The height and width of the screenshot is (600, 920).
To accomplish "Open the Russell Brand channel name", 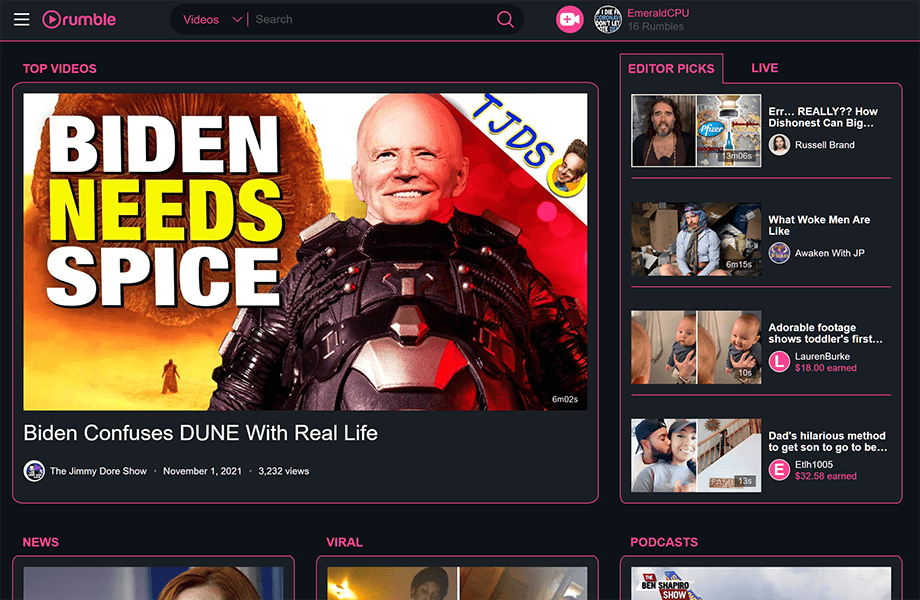I will pyautogui.click(x=824, y=145).
